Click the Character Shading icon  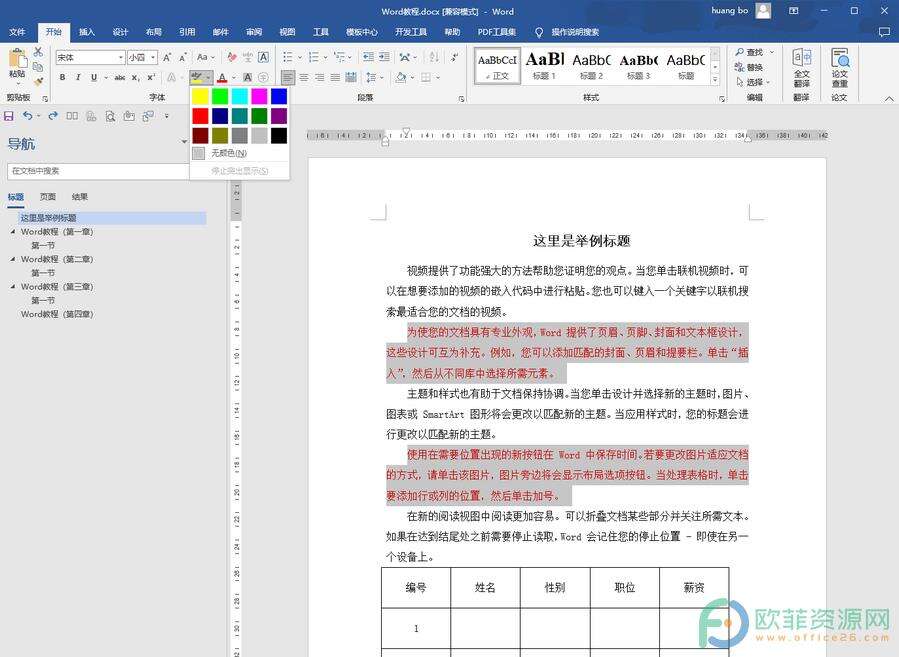click(248, 77)
